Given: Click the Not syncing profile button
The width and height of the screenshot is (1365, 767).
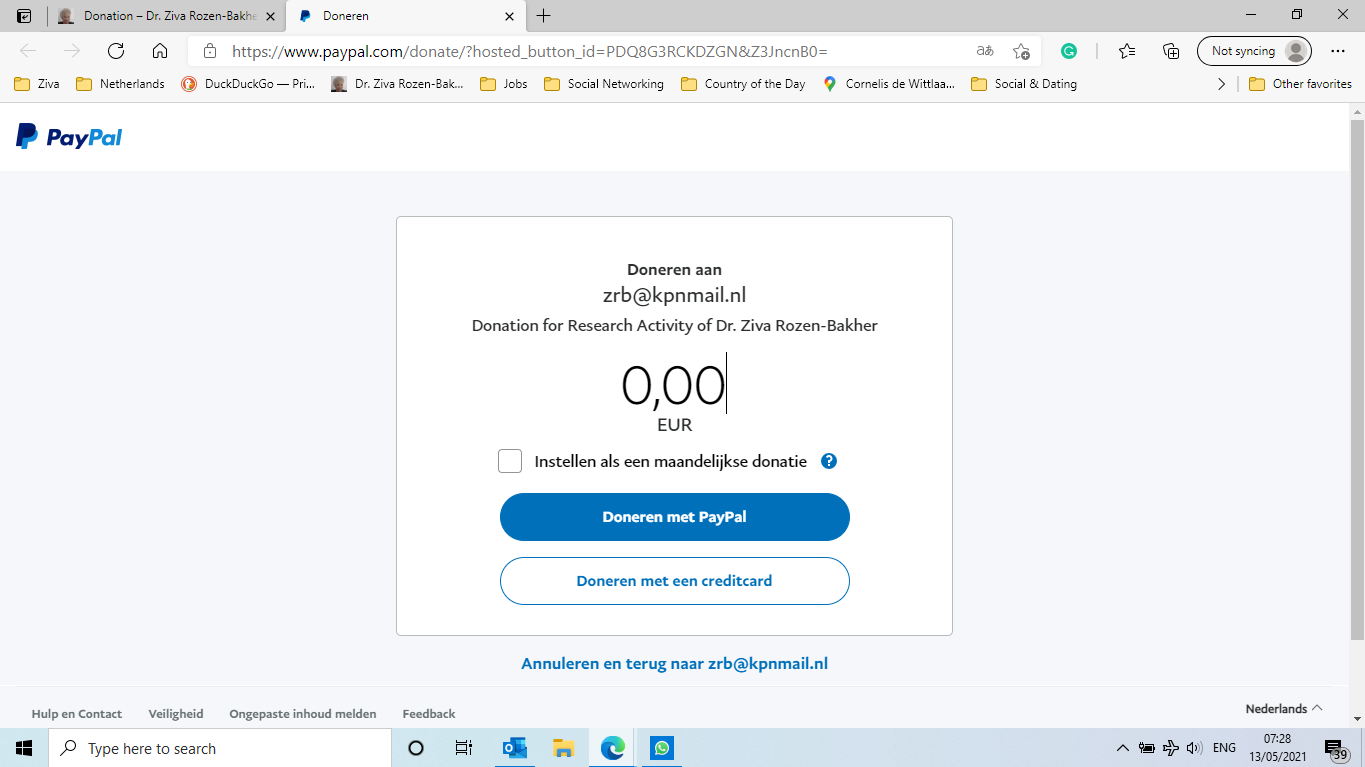Looking at the screenshot, I should click(1254, 51).
